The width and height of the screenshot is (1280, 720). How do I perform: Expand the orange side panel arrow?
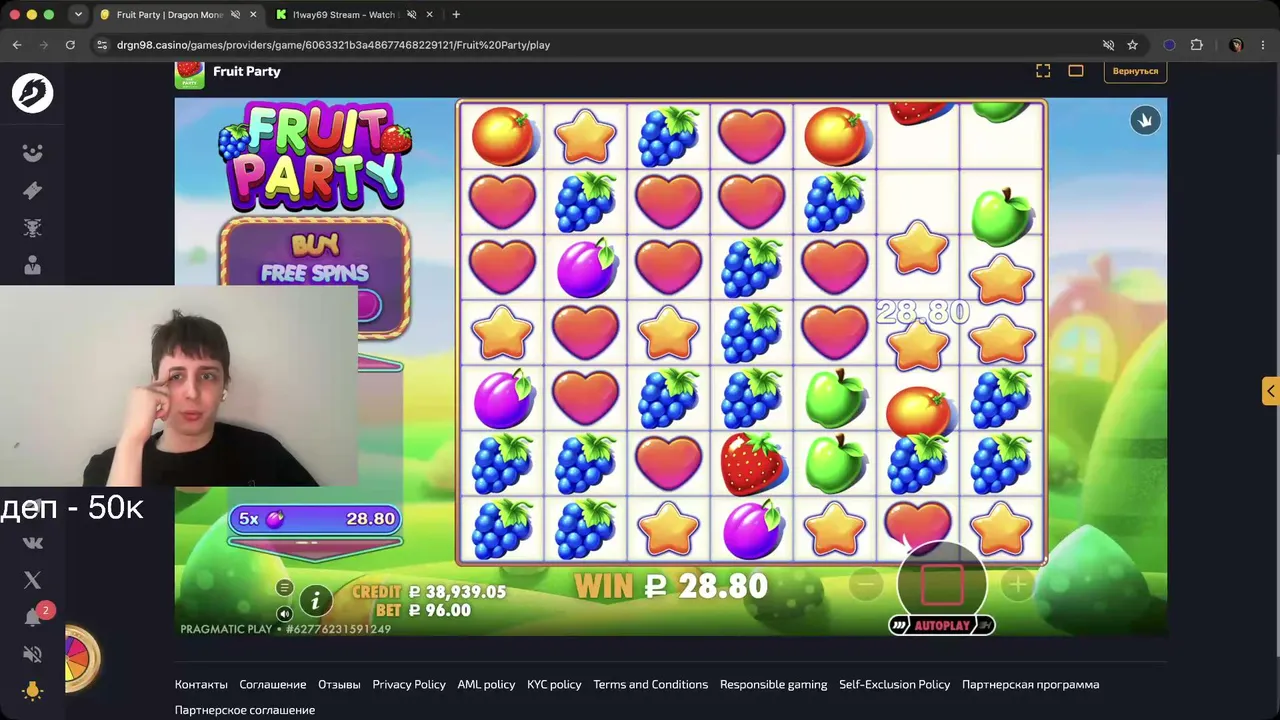pos(1270,391)
